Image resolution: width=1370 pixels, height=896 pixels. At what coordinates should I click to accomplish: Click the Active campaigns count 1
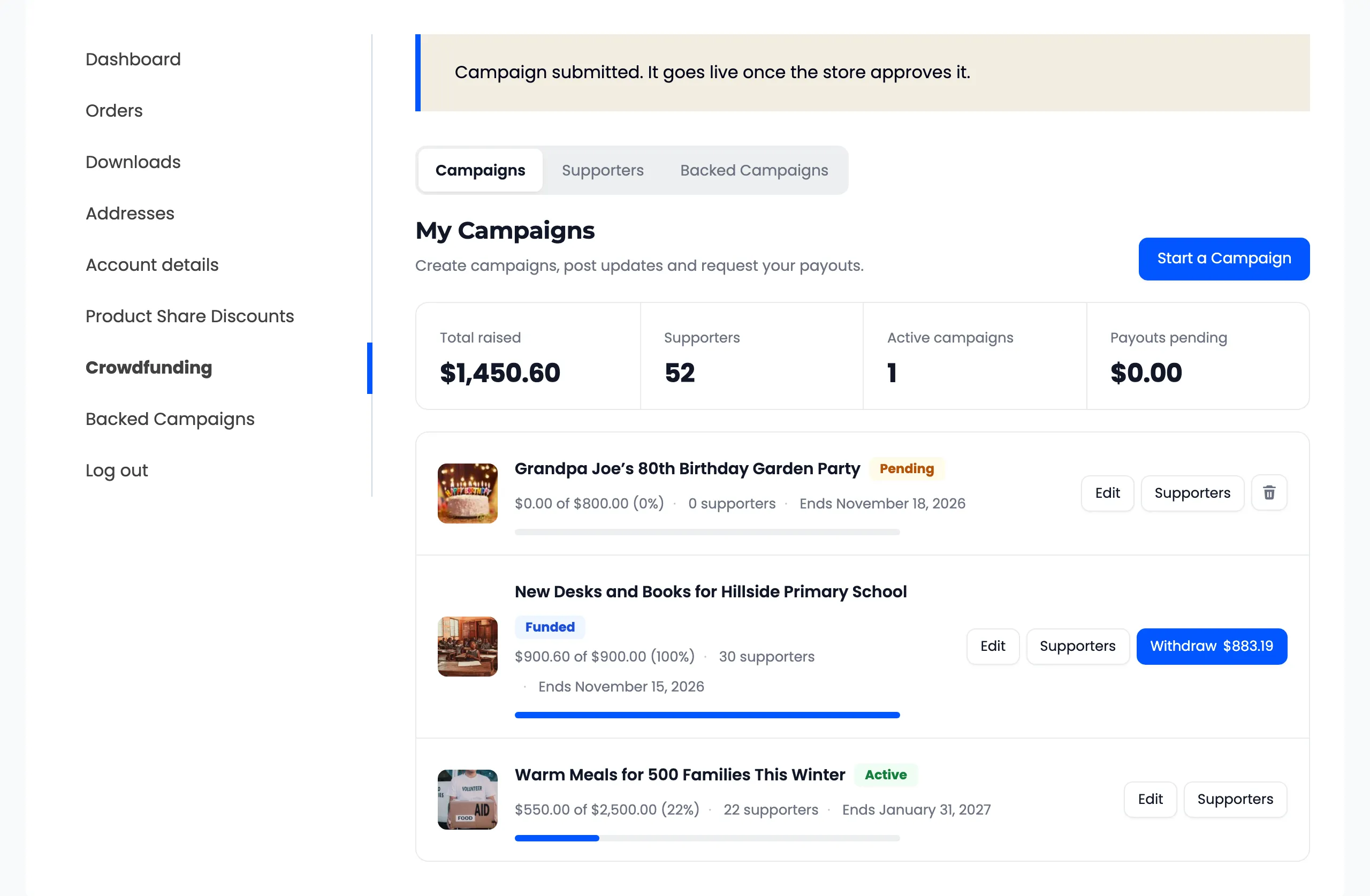[x=892, y=373]
